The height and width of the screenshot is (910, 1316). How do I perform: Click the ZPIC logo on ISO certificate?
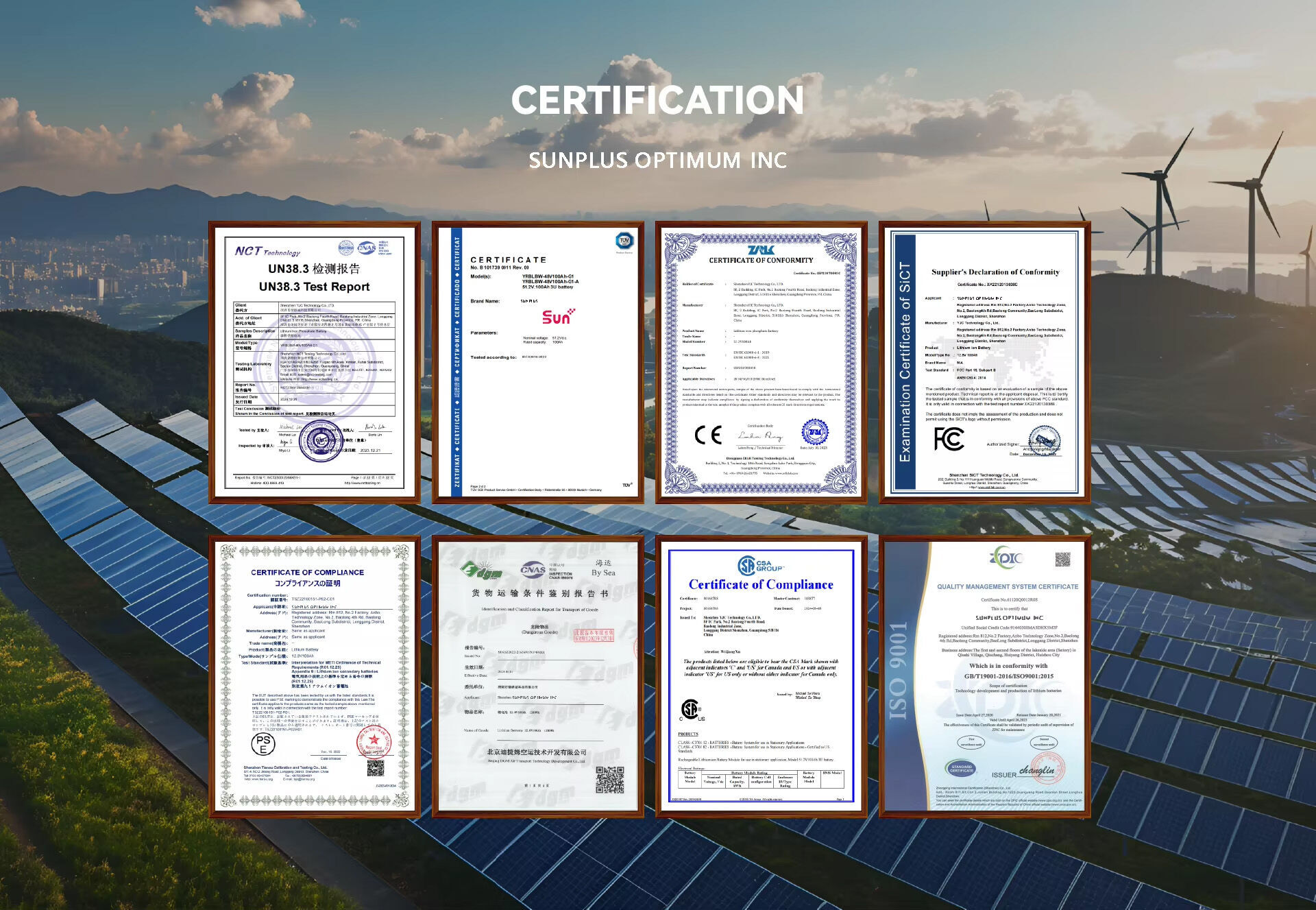click(1006, 558)
